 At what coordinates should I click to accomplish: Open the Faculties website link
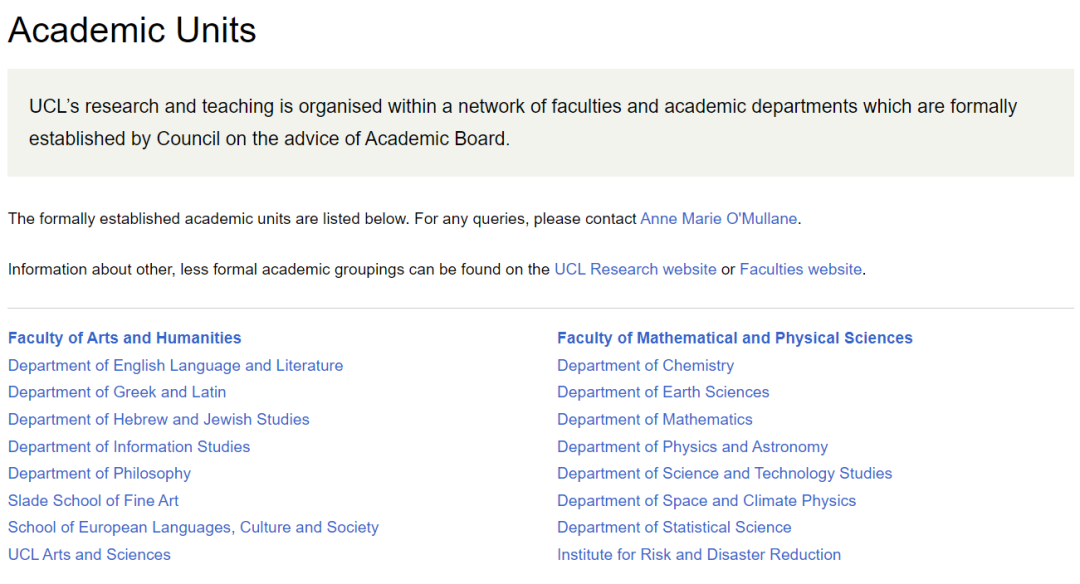point(800,269)
